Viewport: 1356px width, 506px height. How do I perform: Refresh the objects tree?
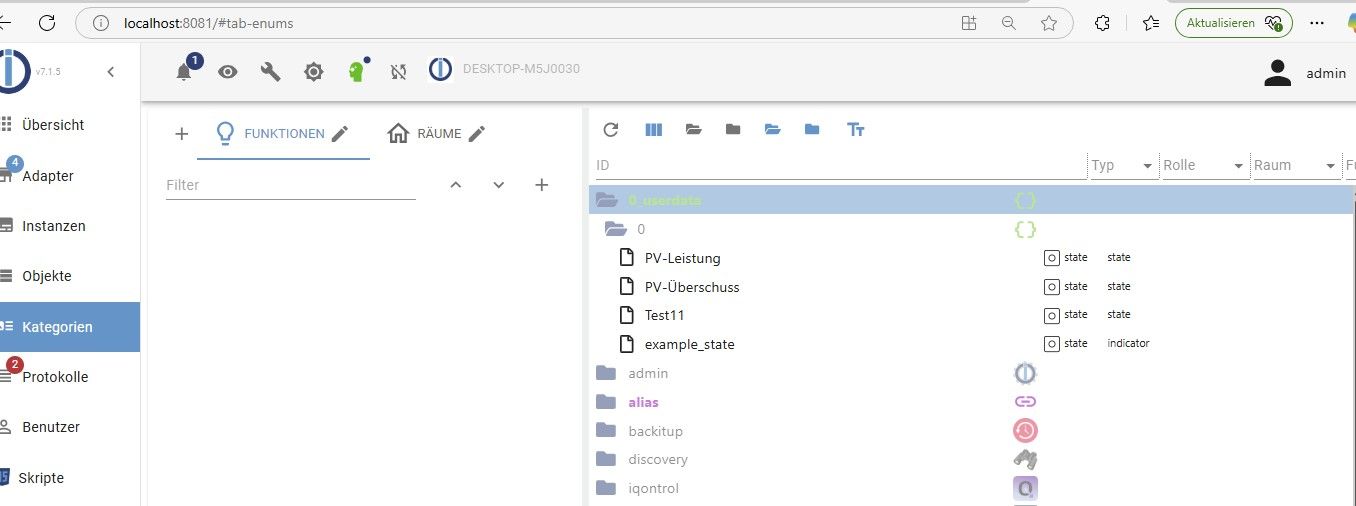611,130
